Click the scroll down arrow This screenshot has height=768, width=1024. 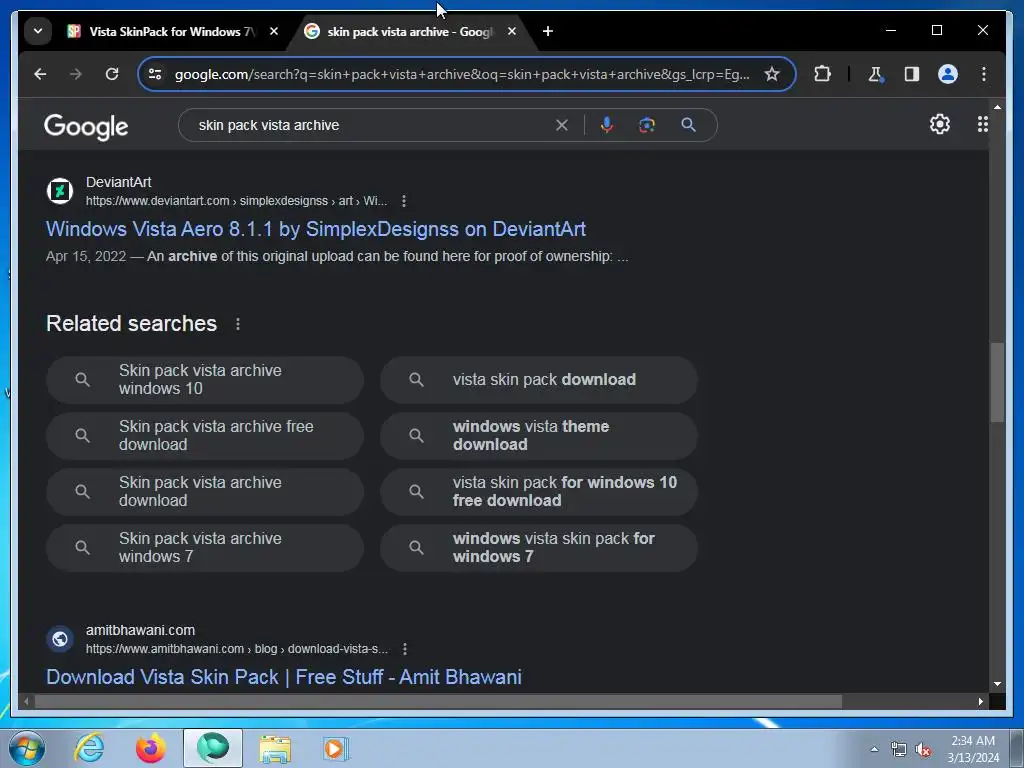pyautogui.click(x=997, y=684)
